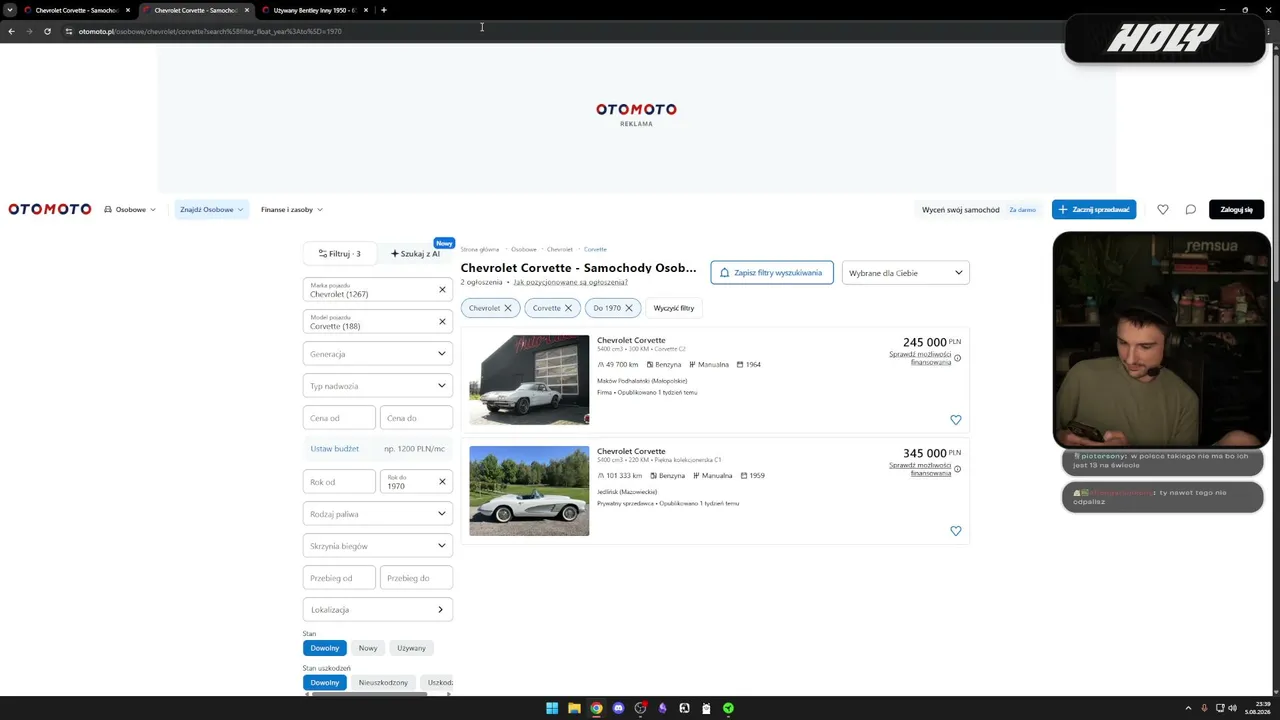
Task: Expand the Typ nadwozia dropdown
Action: pyautogui.click(x=378, y=386)
